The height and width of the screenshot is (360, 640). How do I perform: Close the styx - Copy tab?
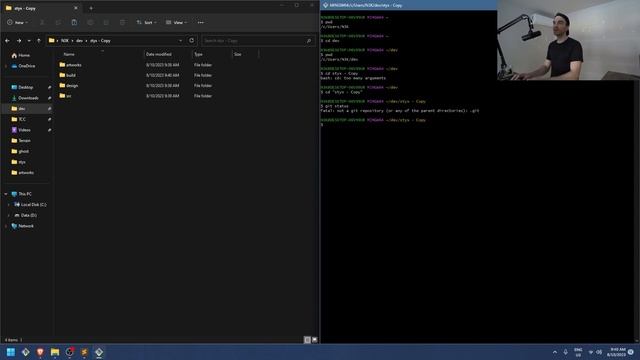click(76, 8)
